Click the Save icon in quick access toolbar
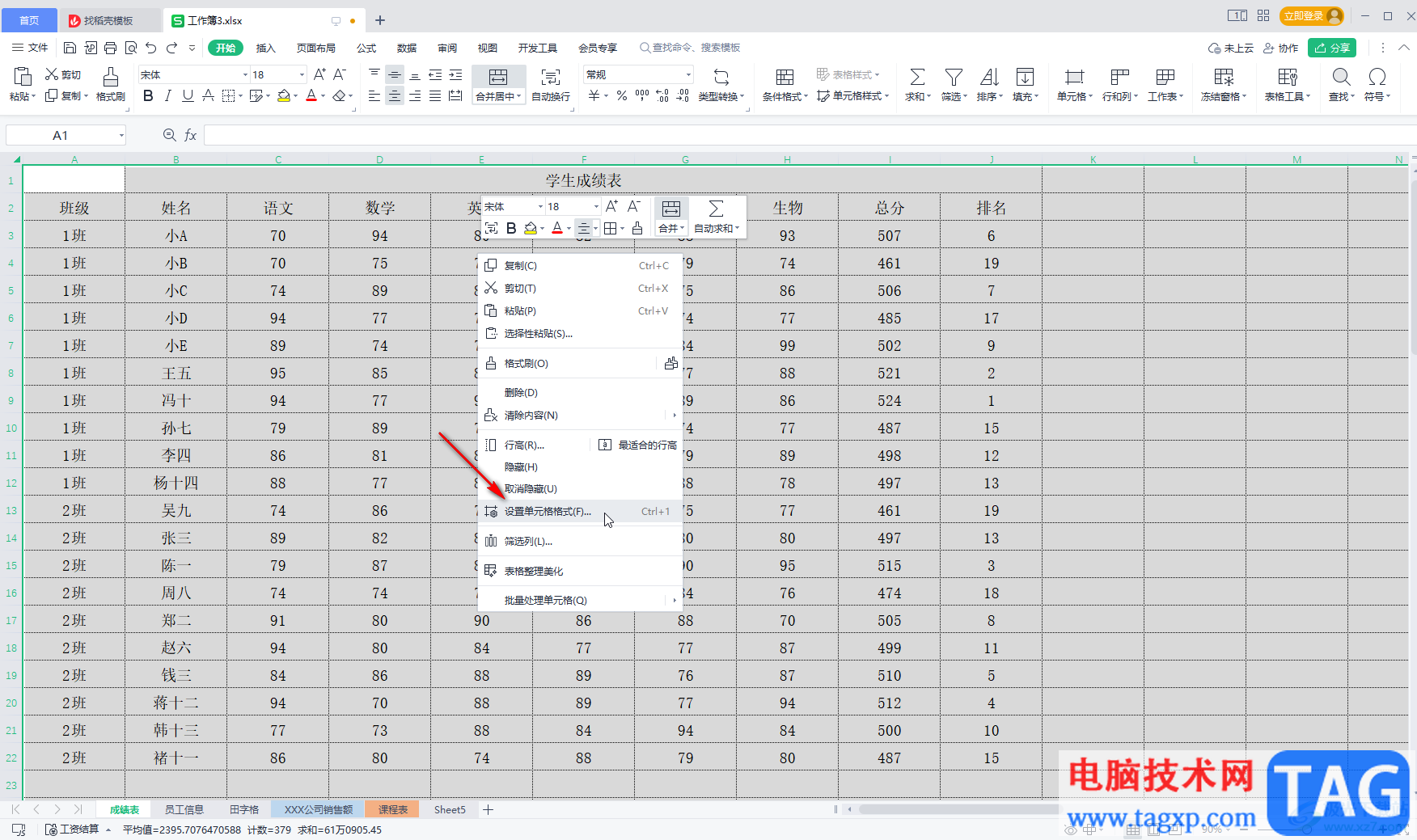Screen dimensions: 1417x840 point(70,48)
